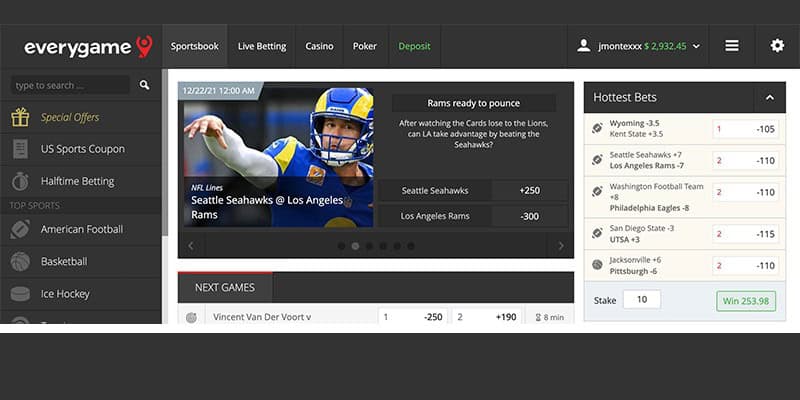Open US Sports Coupon link
800x400 pixels.
click(x=83, y=149)
